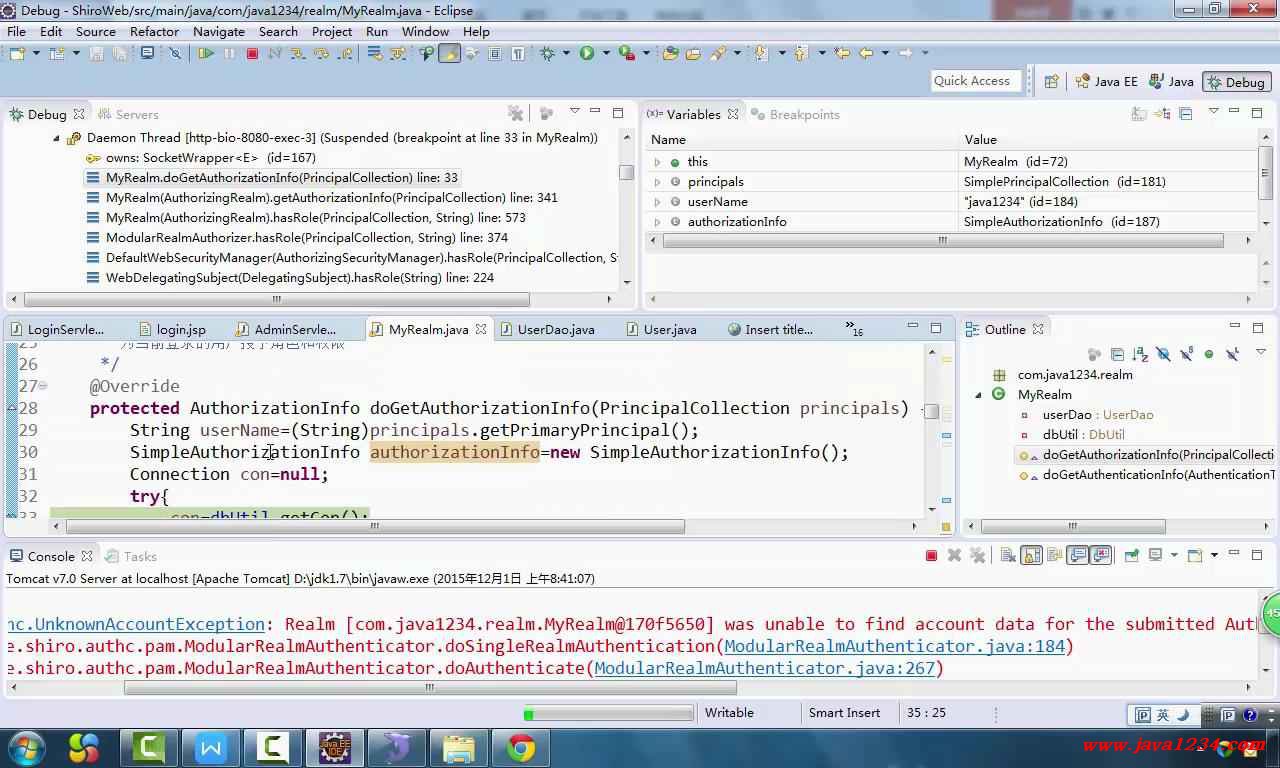Toggle Hide Non-Public Members green dot in Outline

1209,354
